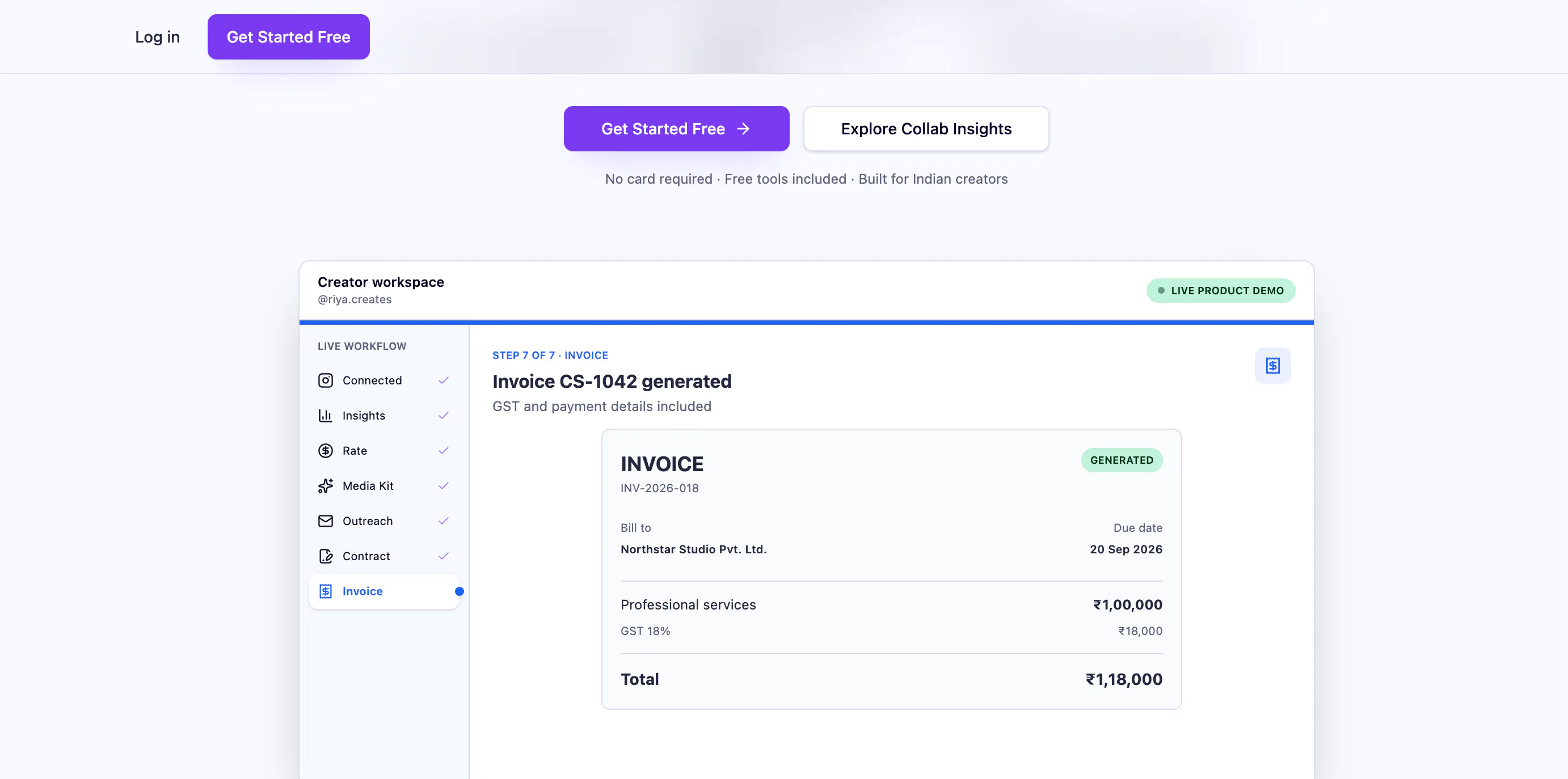Screen dimensions: 1568x779
Task: Click "STEP 7 OF 7 · INVOICE" label
Action: point(550,355)
